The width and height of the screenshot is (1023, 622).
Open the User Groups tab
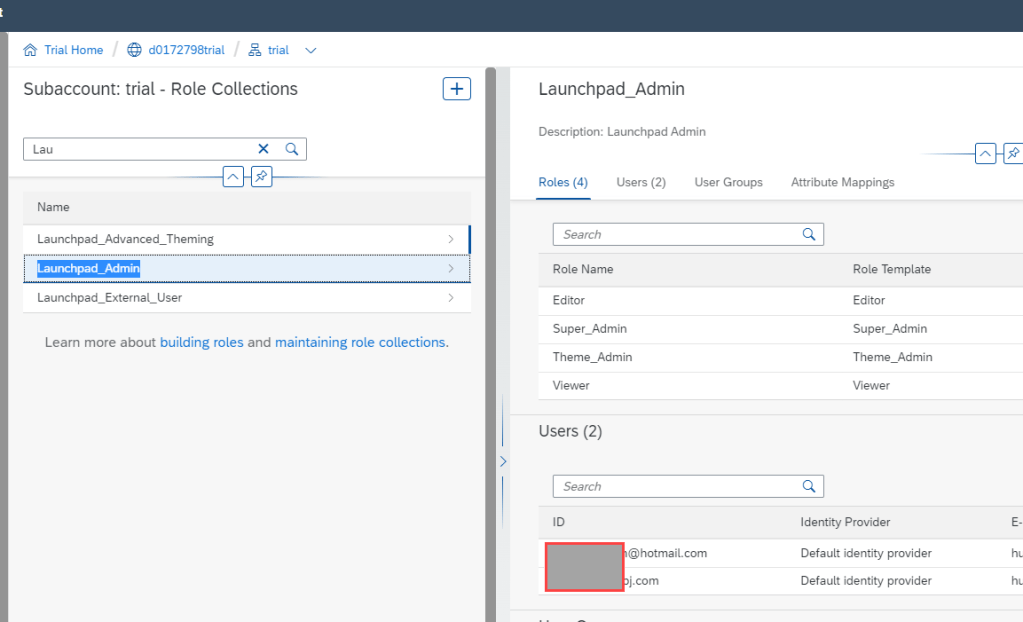pyautogui.click(x=728, y=182)
